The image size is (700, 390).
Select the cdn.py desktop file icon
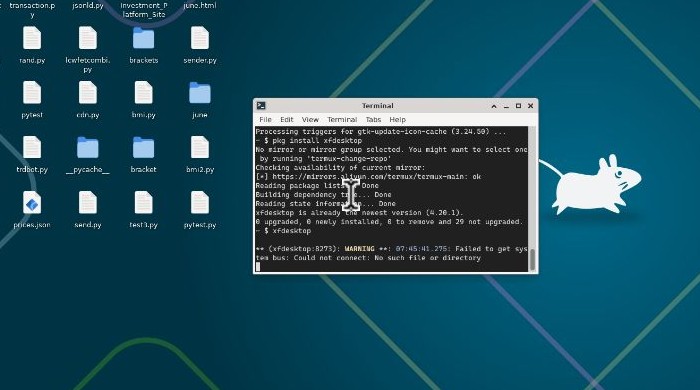coord(88,93)
